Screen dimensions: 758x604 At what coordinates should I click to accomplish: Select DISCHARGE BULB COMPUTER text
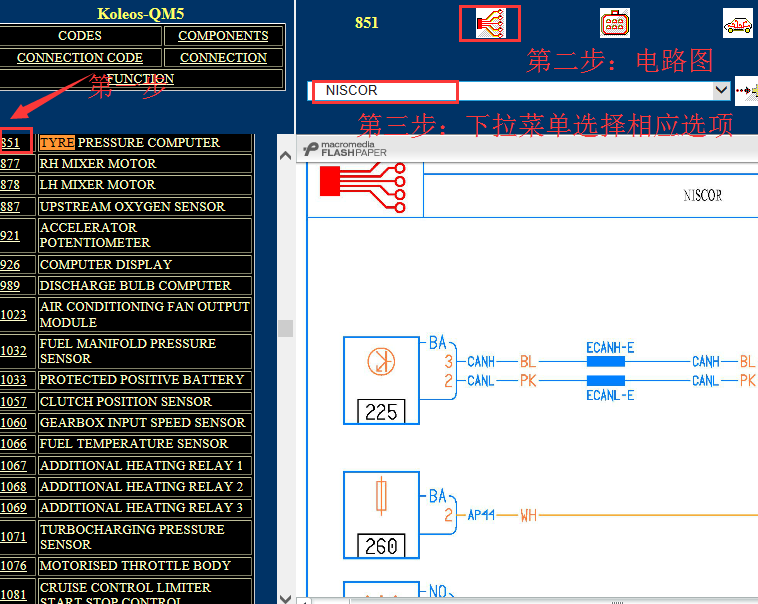click(135, 285)
